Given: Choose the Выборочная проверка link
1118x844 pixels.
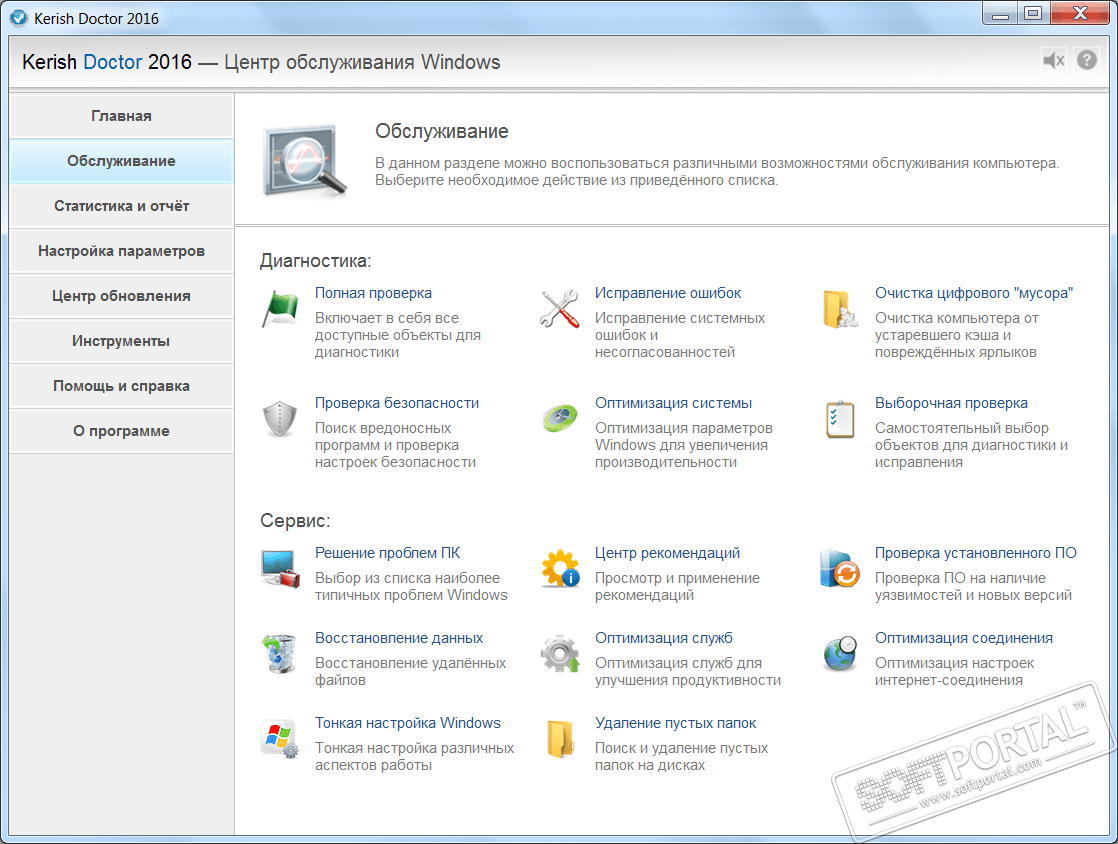Looking at the screenshot, I should [951, 403].
